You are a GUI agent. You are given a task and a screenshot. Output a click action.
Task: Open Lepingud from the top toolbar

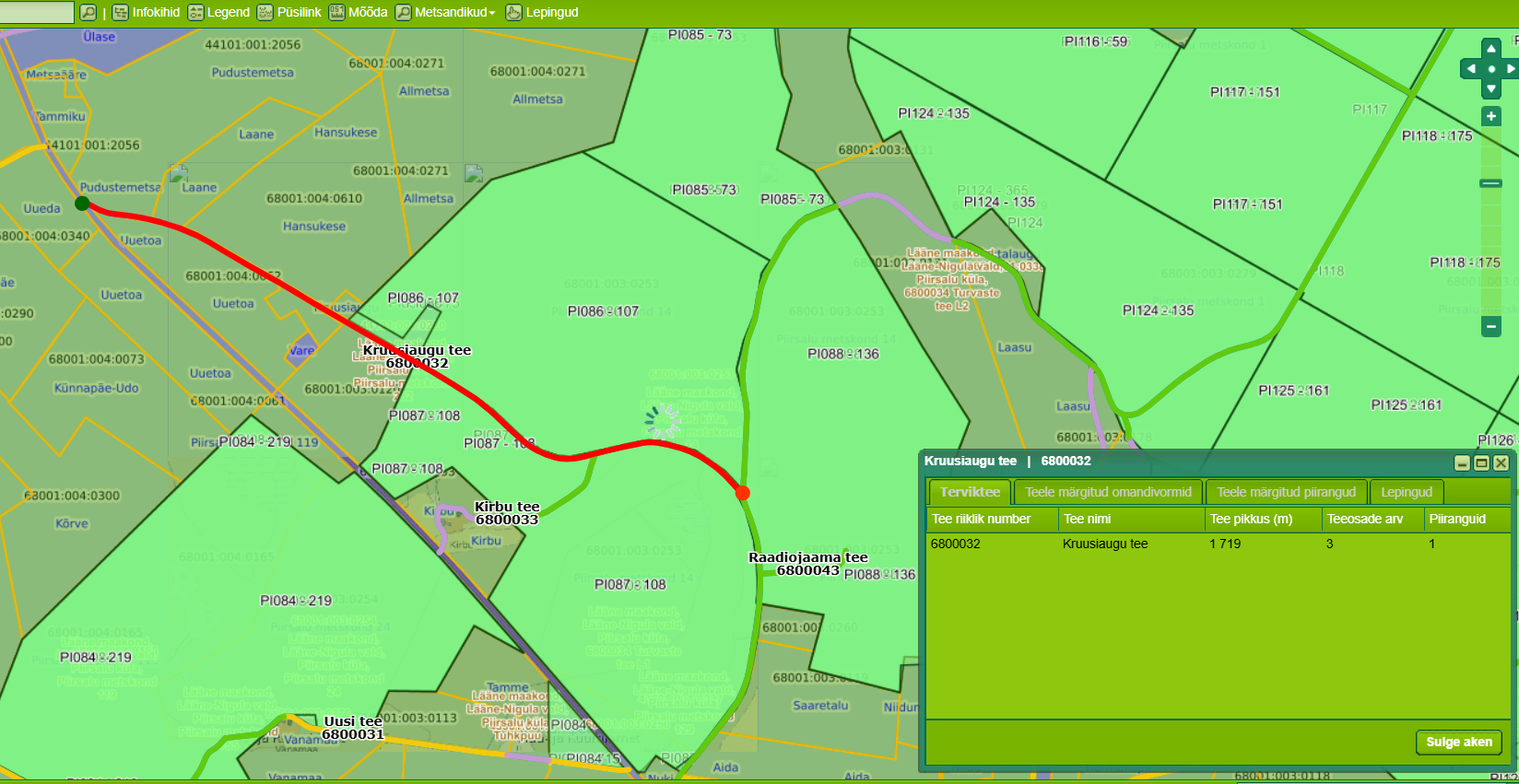click(542, 12)
